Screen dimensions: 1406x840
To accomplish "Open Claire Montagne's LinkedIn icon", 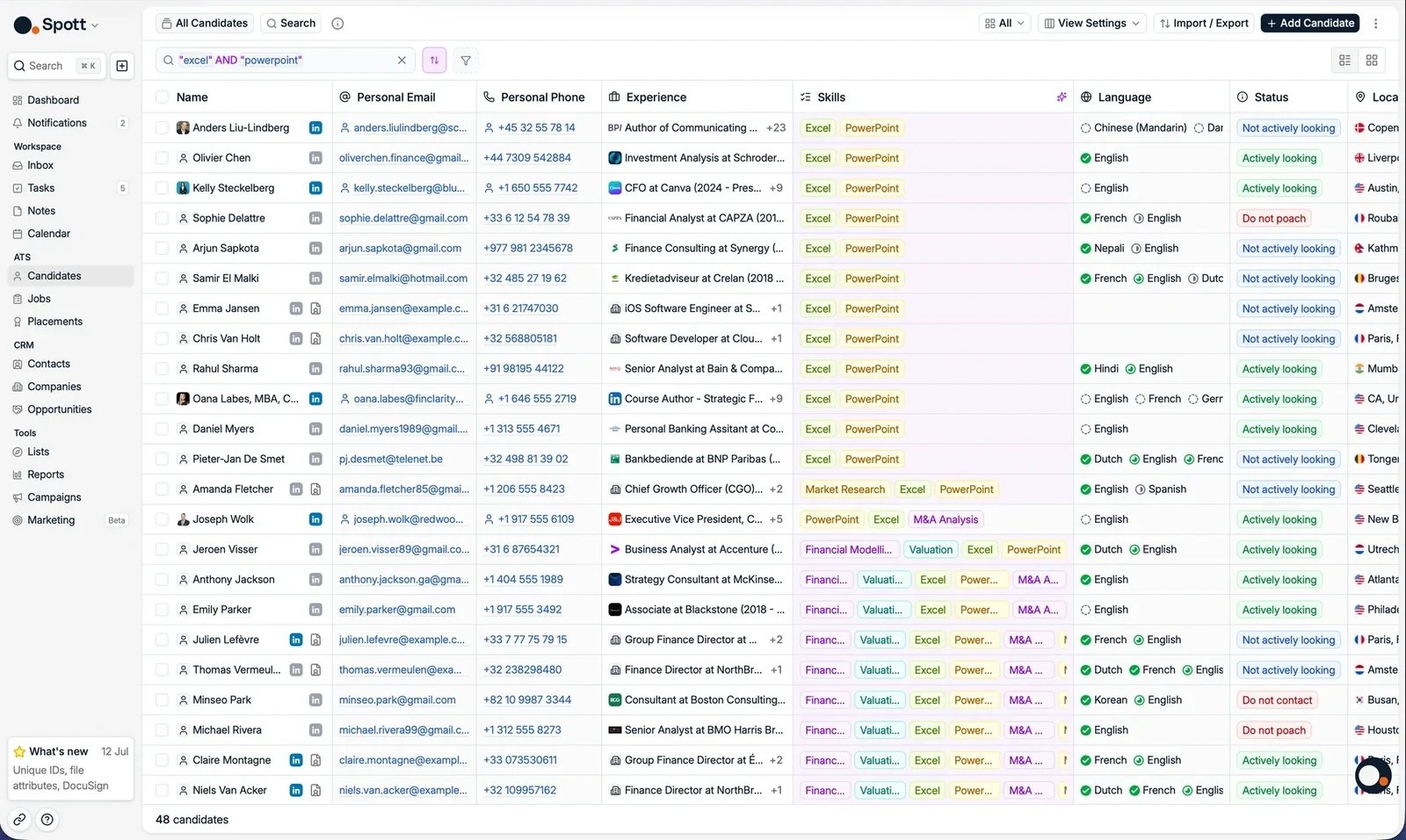I will point(296,760).
